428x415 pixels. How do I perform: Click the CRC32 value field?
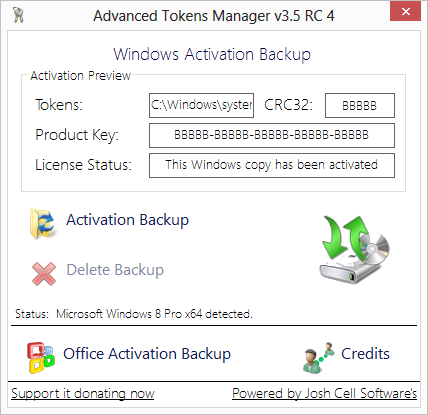360,106
